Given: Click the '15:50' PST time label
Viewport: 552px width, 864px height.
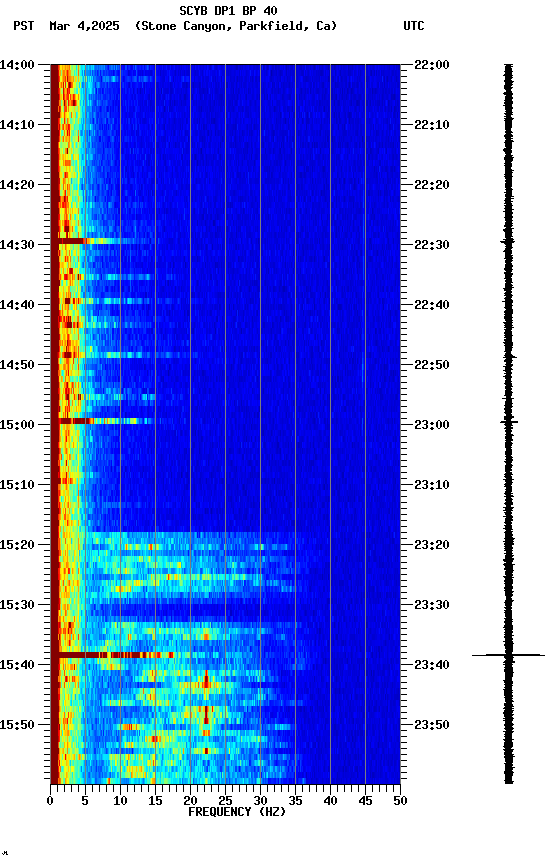Looking at the screenshot, I should point(17,725).
